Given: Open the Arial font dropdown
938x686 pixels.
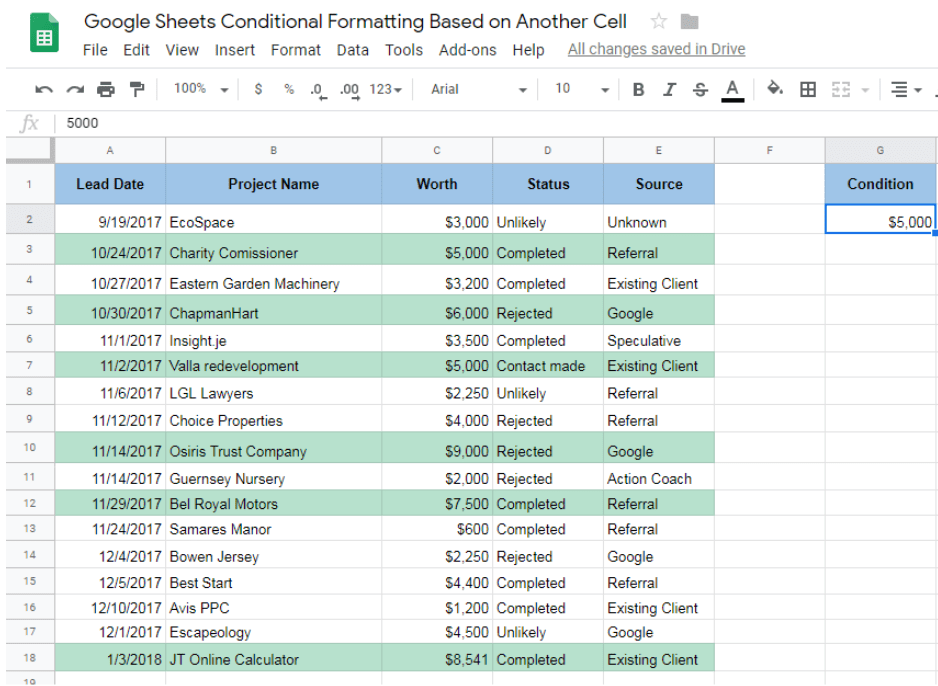Looking at the screenshot, I should [x=479, y=89].
